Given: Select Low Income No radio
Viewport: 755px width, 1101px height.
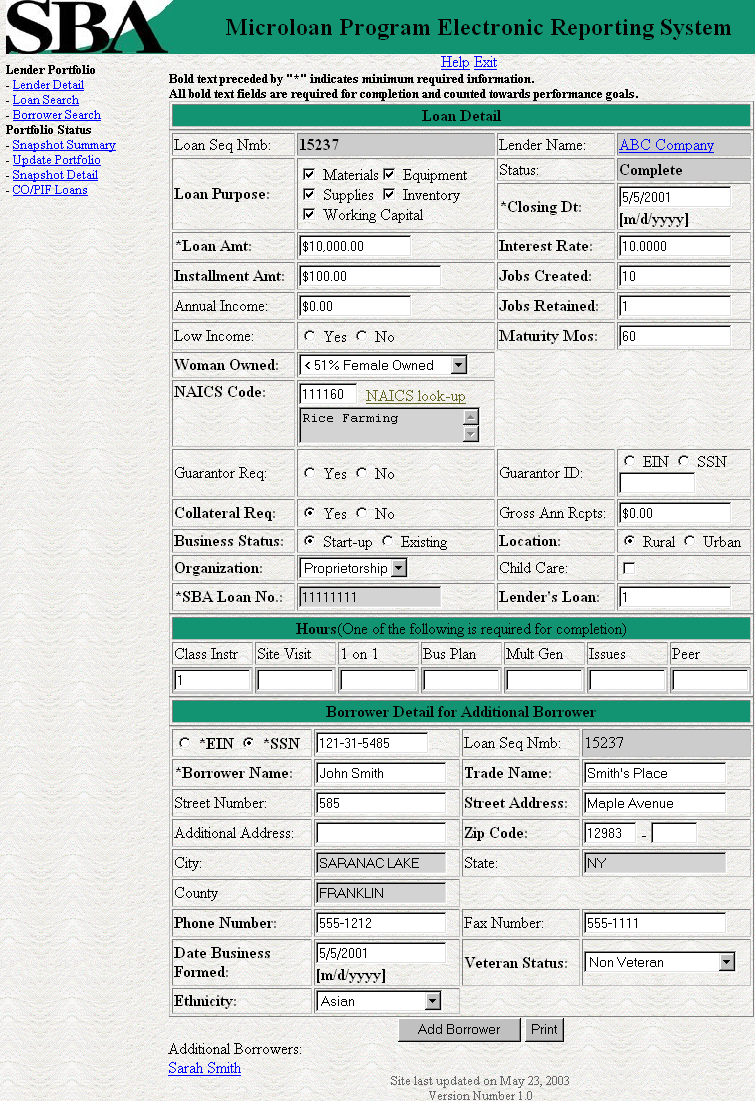Looking at the screenshot, I should (x=361, y=336).
